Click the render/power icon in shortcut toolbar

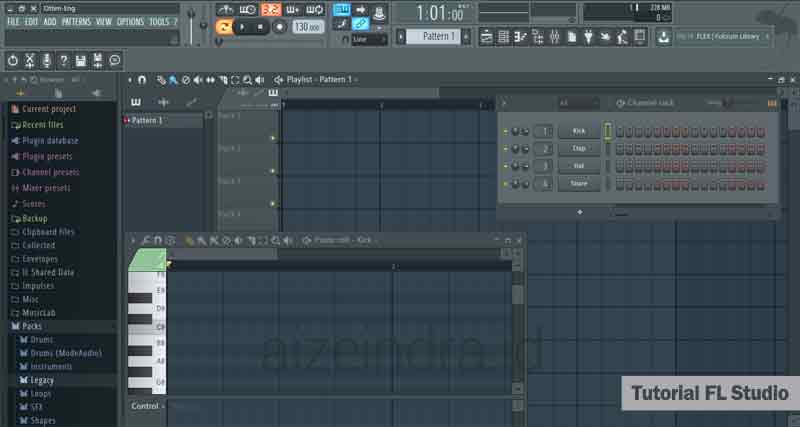coord(13,61)
